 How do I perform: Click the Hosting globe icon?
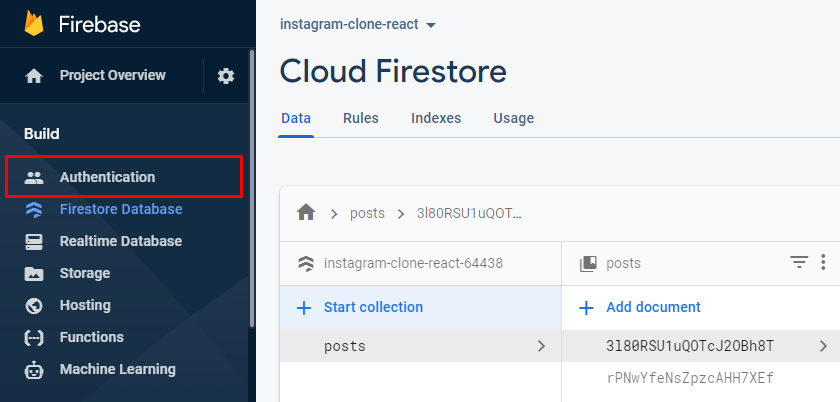pyautogui.click(x=34, y=305)
